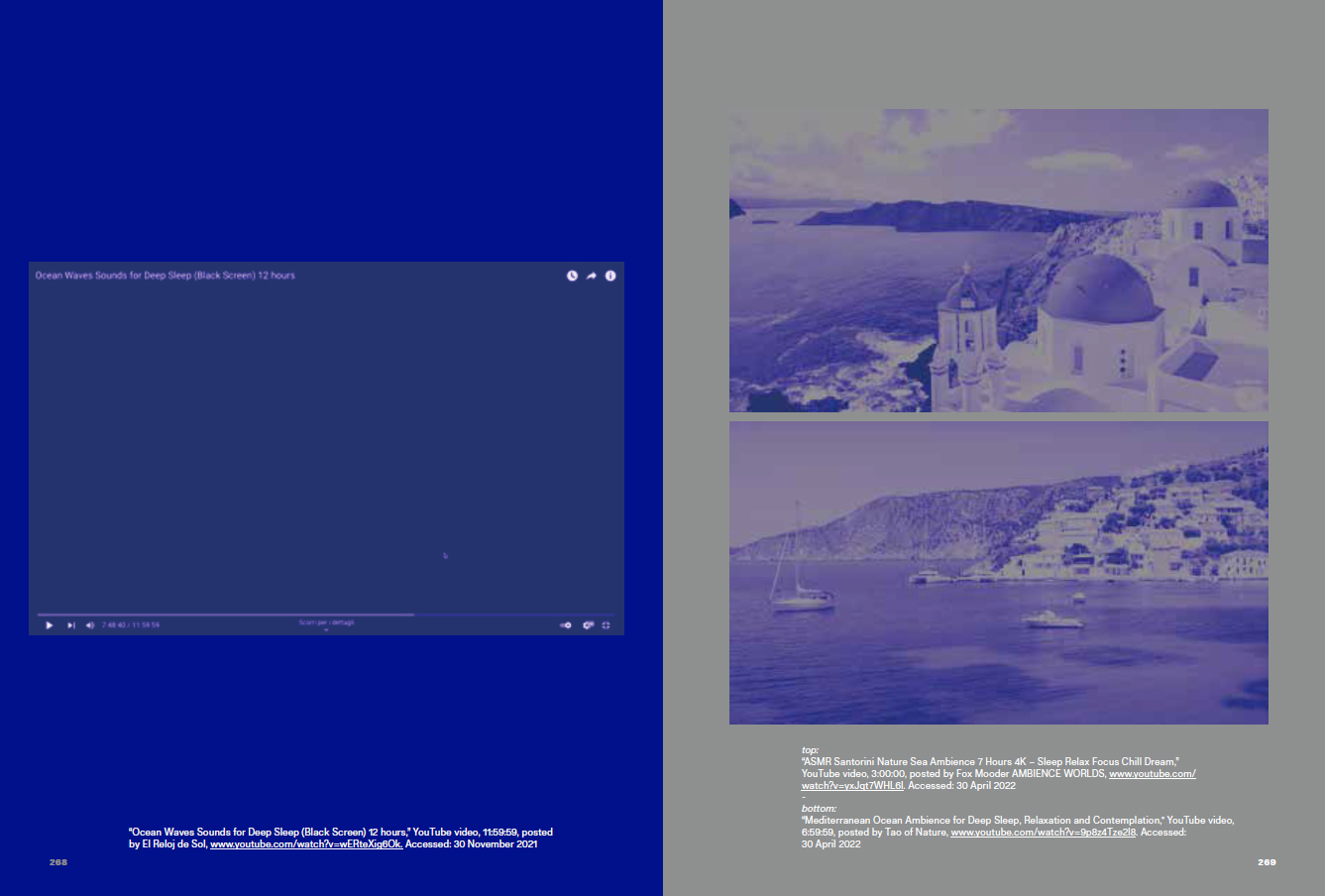The width and height of the screenshot is (1325, 896).
Task: Toggle the autoplay switch in the player
Action: (x=566, y=625)
